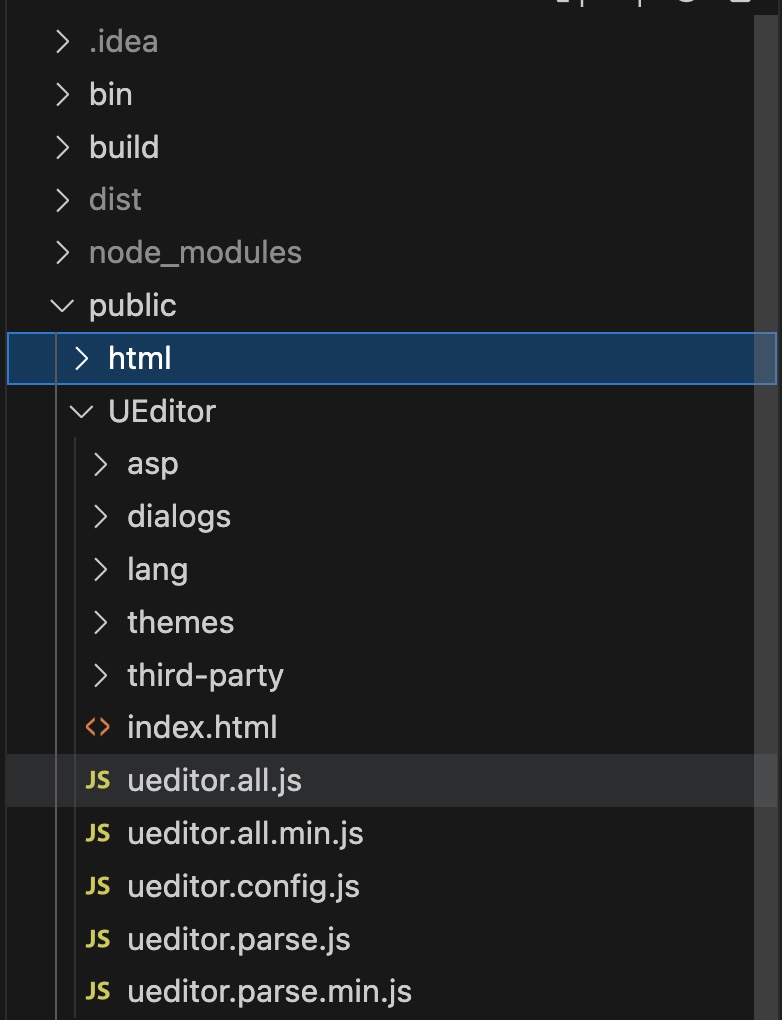The image size is (782, 1020).
Task: Select the .idea folder
Action: click(x=124, y=42)
